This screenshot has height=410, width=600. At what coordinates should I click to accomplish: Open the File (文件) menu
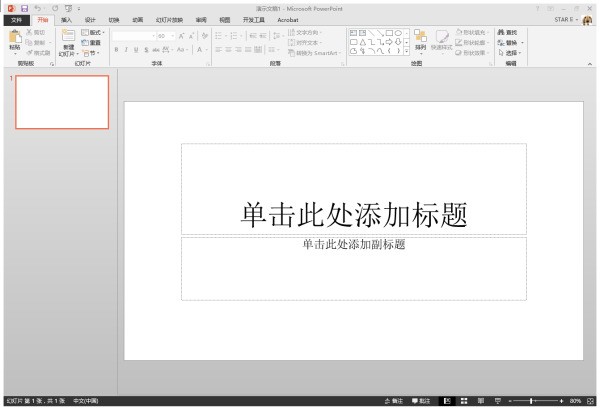[16, 19]
